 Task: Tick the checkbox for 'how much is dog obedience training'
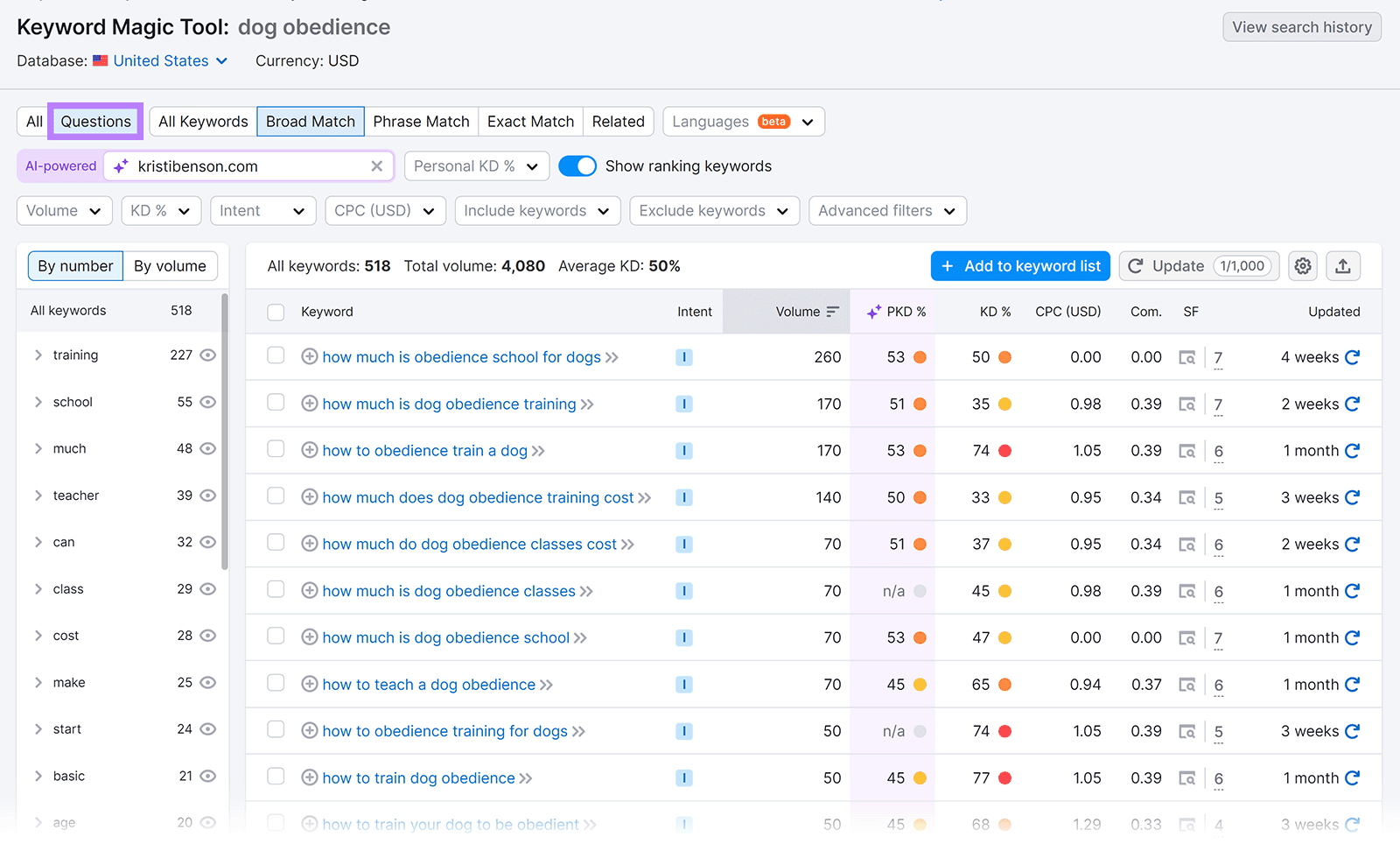tap(276, 404)
